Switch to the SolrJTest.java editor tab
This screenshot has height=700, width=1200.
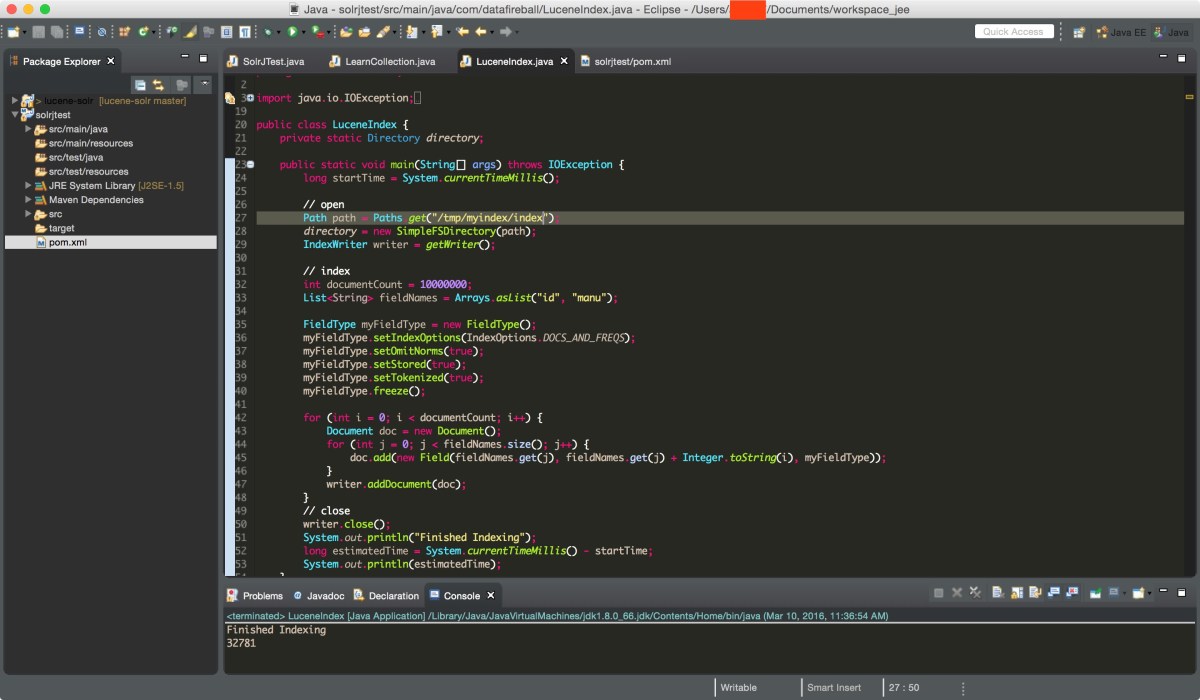point(272,61)
